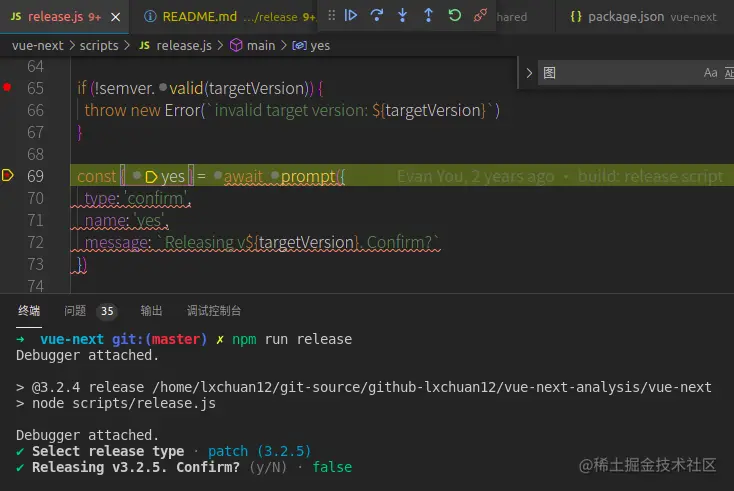Click the debug Continue button
The height and width of the screenshot is (491, 734).
[351, 15]
